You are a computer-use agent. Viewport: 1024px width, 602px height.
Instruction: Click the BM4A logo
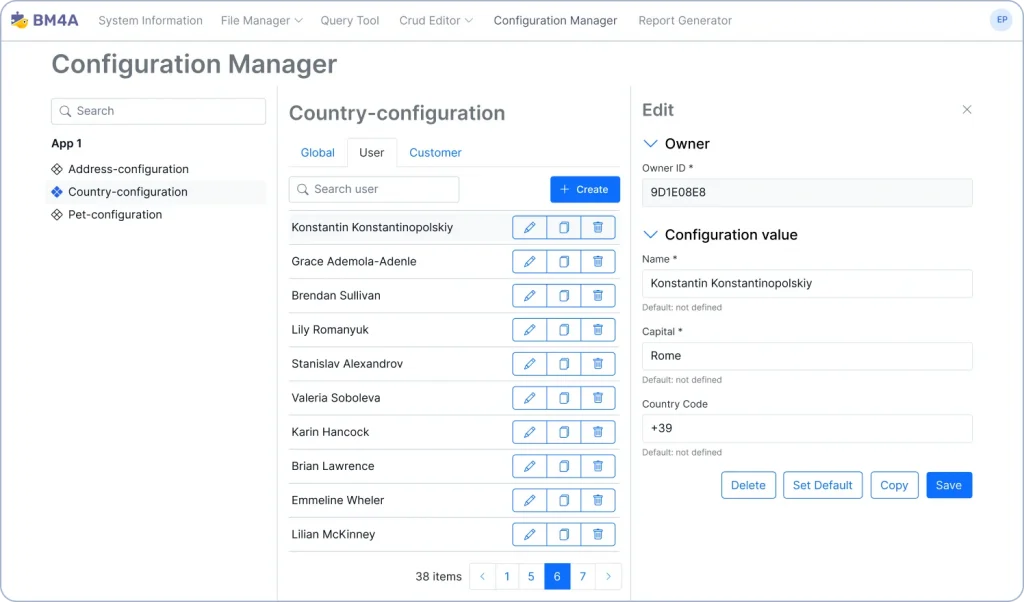coord(44,20)
